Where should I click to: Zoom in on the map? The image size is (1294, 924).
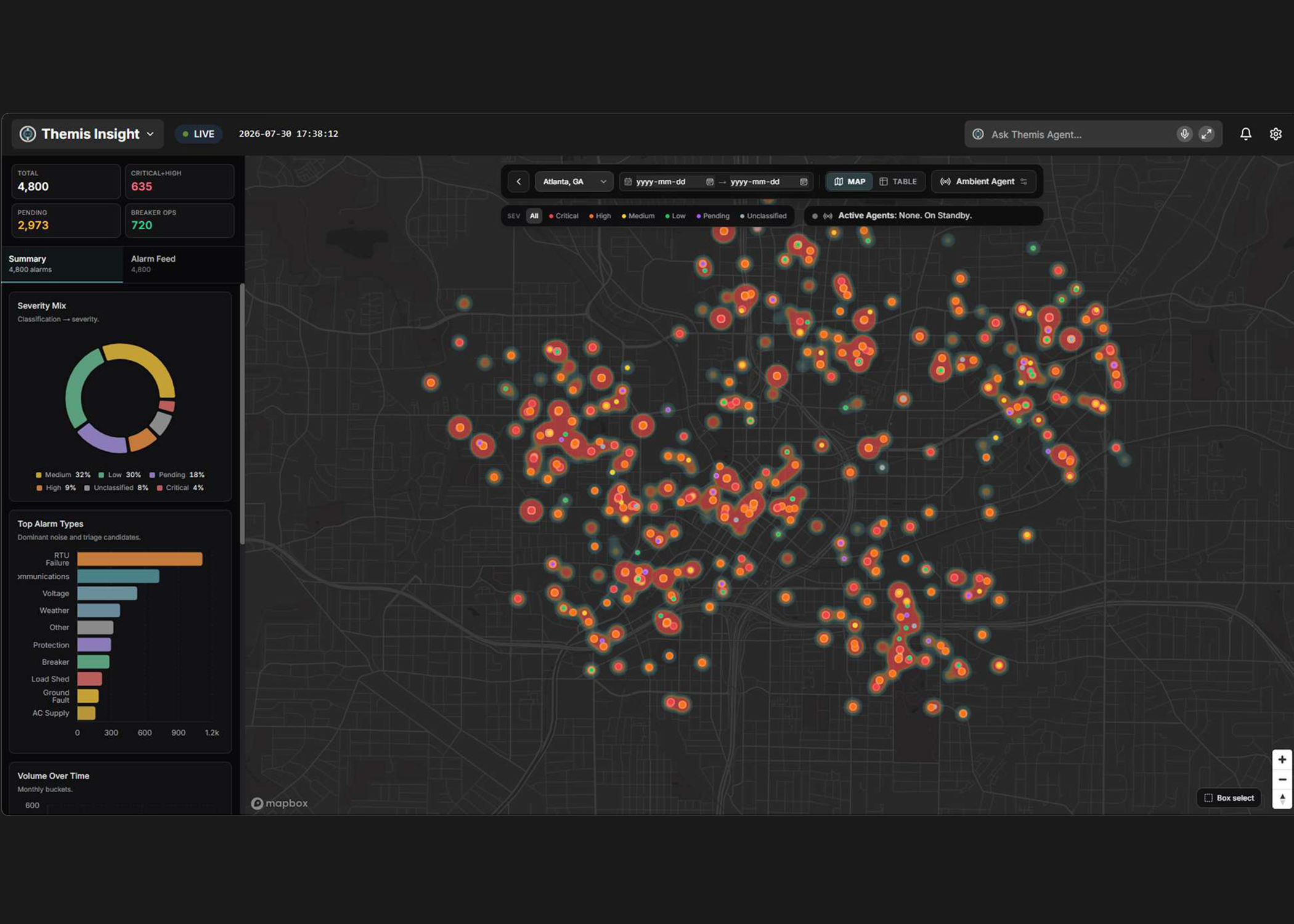[x=1282, y=760]
